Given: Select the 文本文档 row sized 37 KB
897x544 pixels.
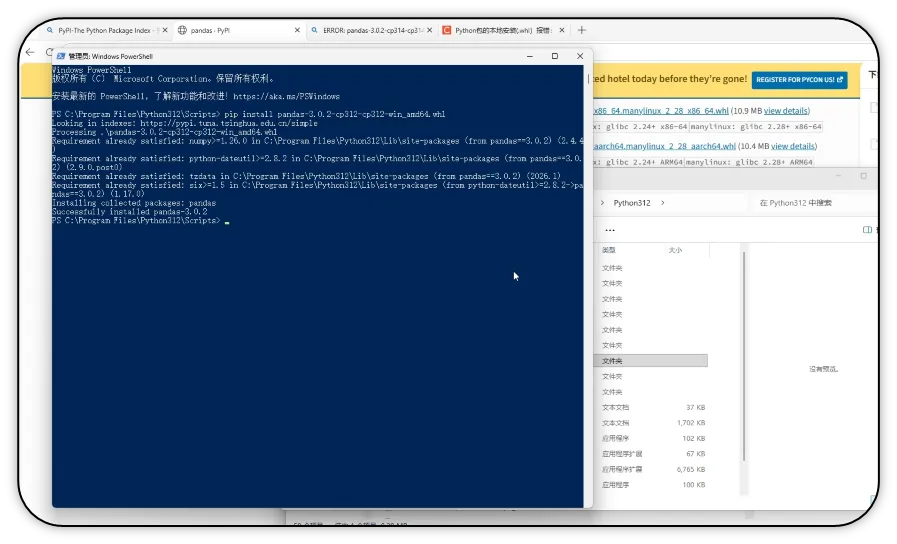Looking at the screenshot, I should pos(650,407).
